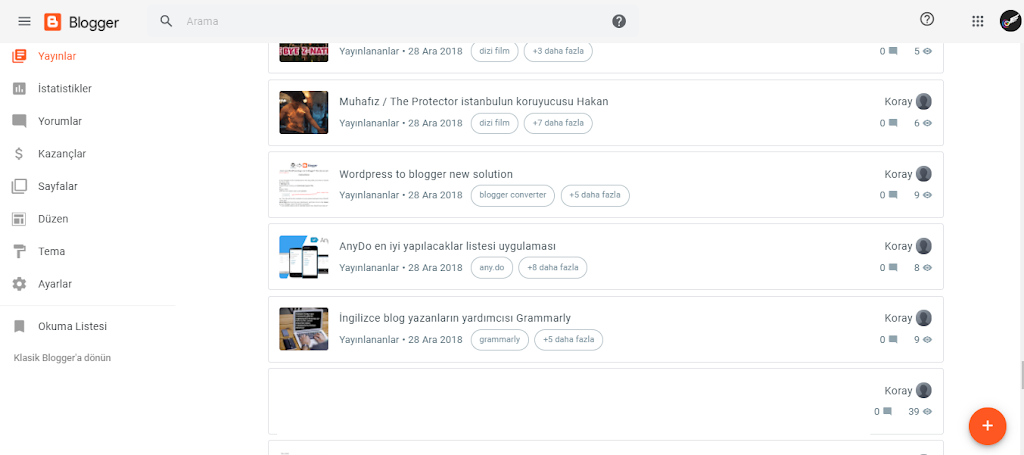Open İngilizce blog yazanların Grammarly post

tap(455, 319)
